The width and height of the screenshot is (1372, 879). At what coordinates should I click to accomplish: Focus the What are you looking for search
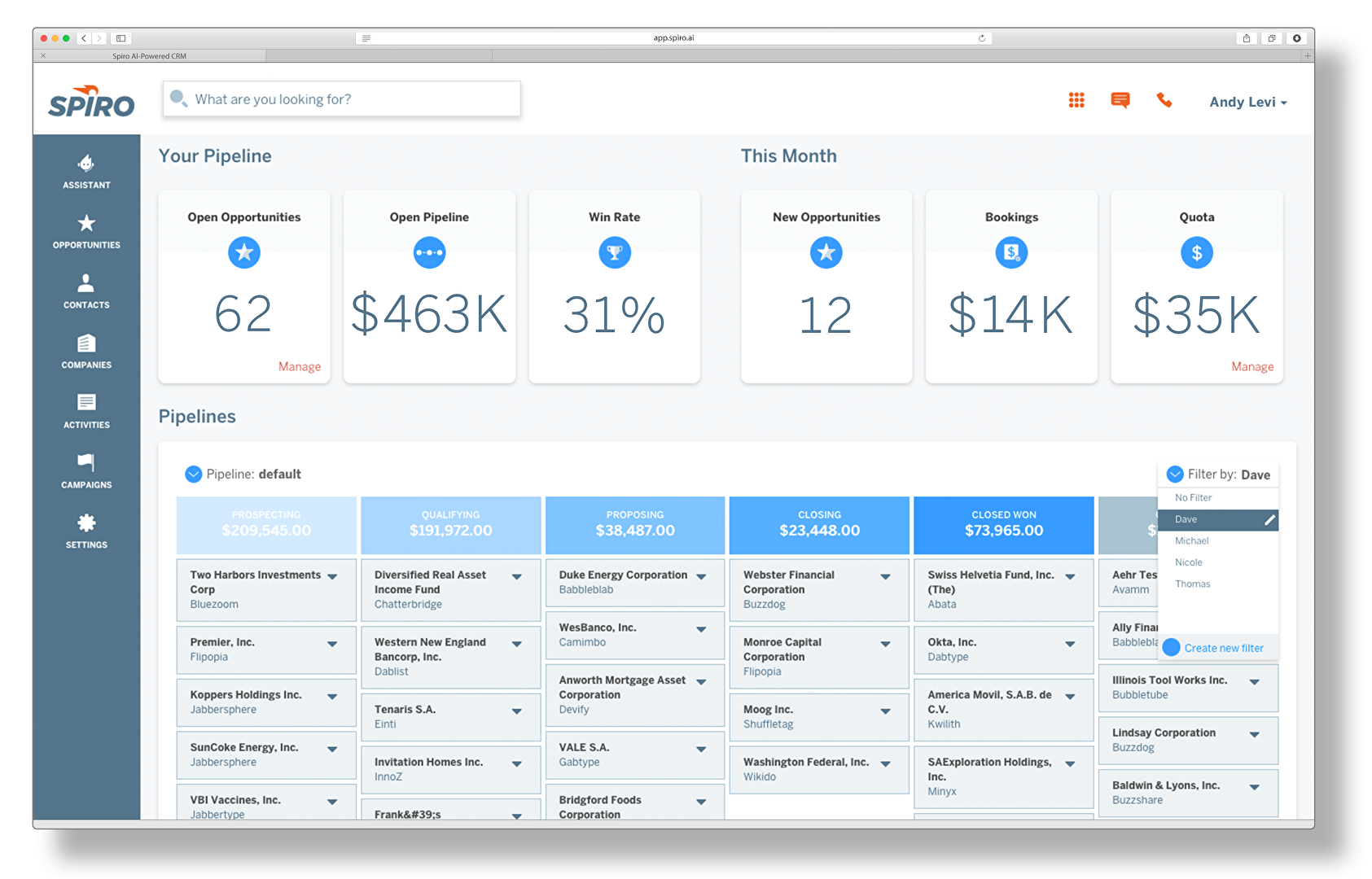pyautogui.click(x=342, y=98)
